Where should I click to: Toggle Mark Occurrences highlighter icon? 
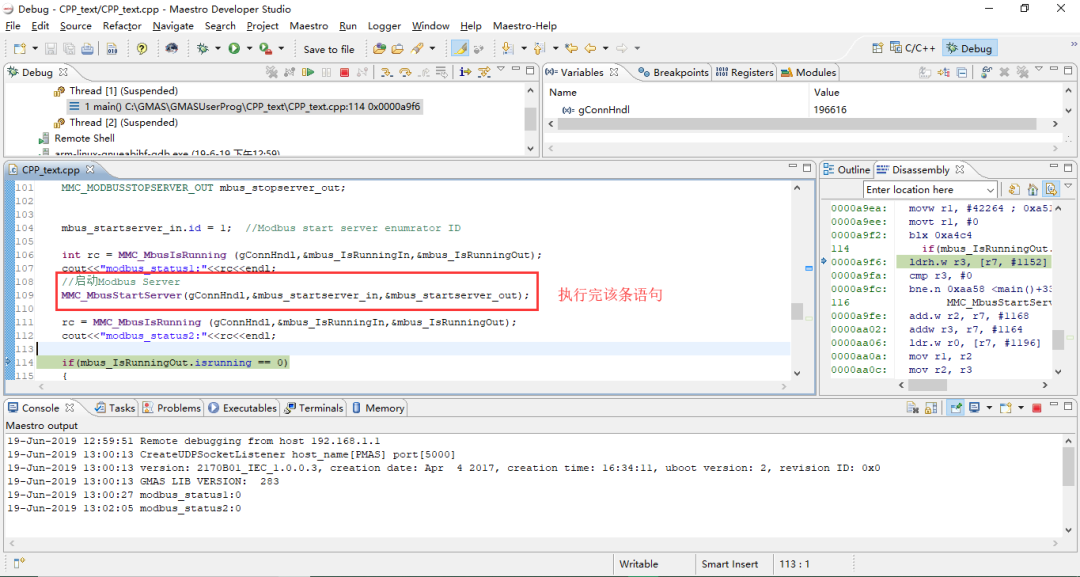point(459,48)
